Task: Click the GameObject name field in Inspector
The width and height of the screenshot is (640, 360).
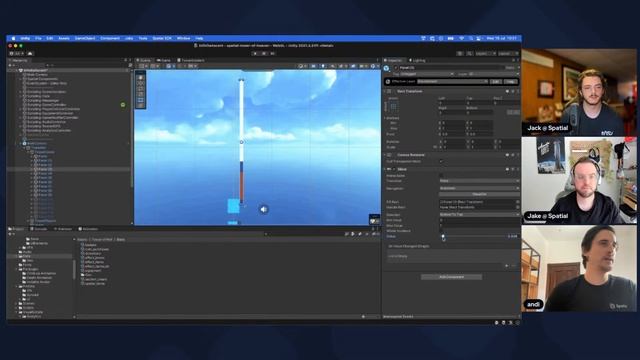Action: click(451, 68)
